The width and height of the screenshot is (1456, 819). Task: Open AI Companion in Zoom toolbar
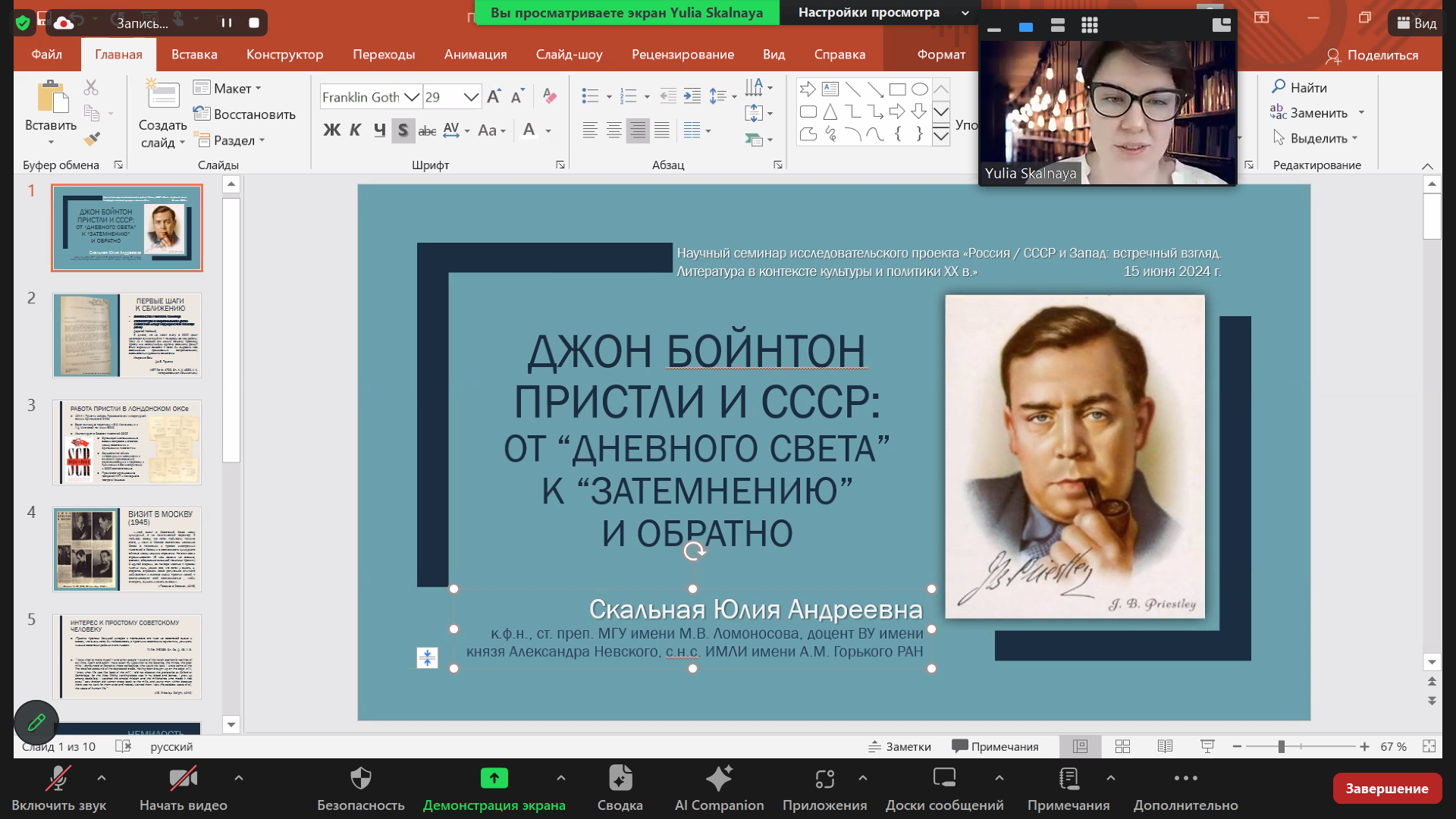[719, 789]
